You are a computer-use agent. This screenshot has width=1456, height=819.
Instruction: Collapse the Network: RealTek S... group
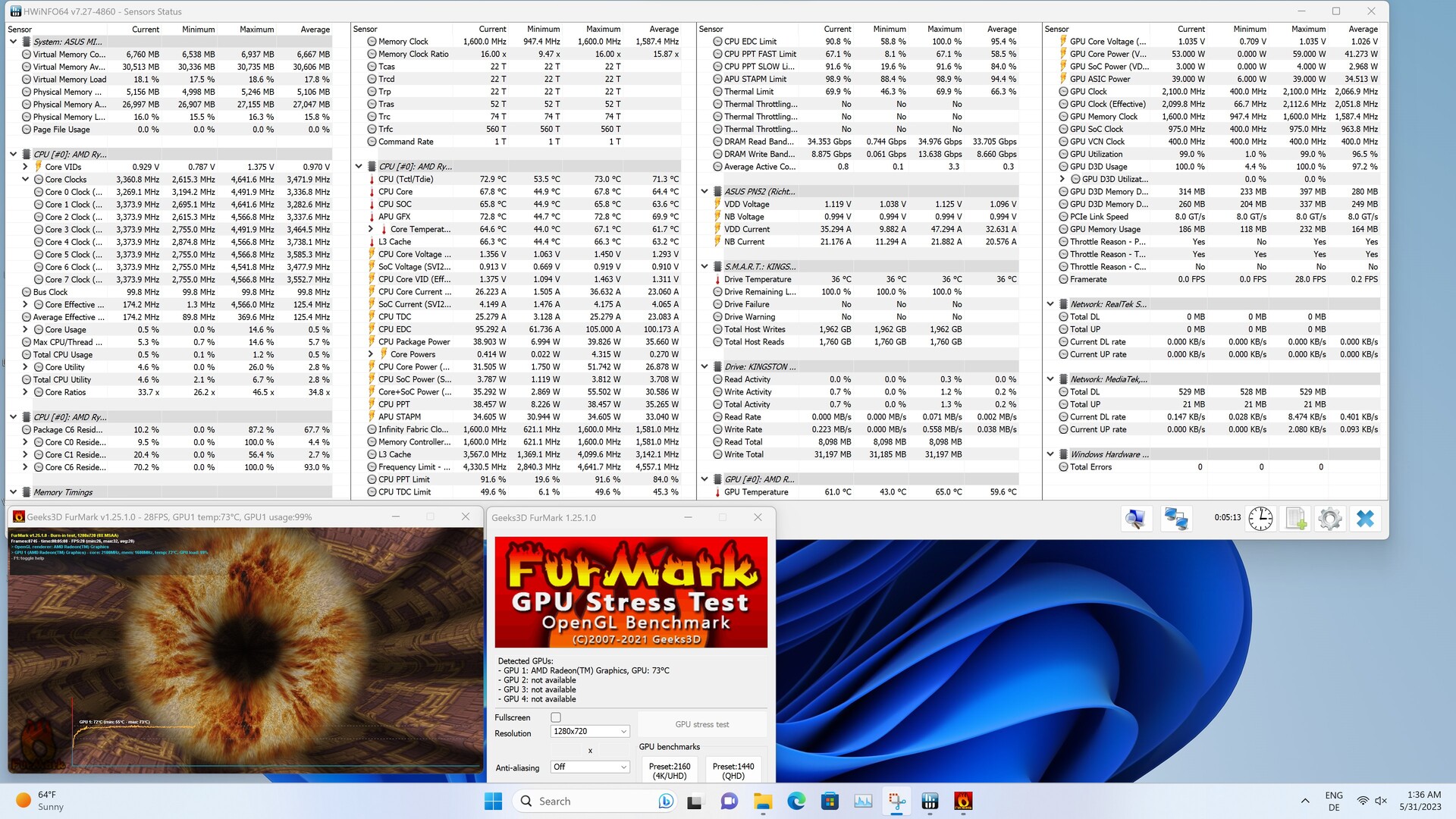[x=1050, y=304]
